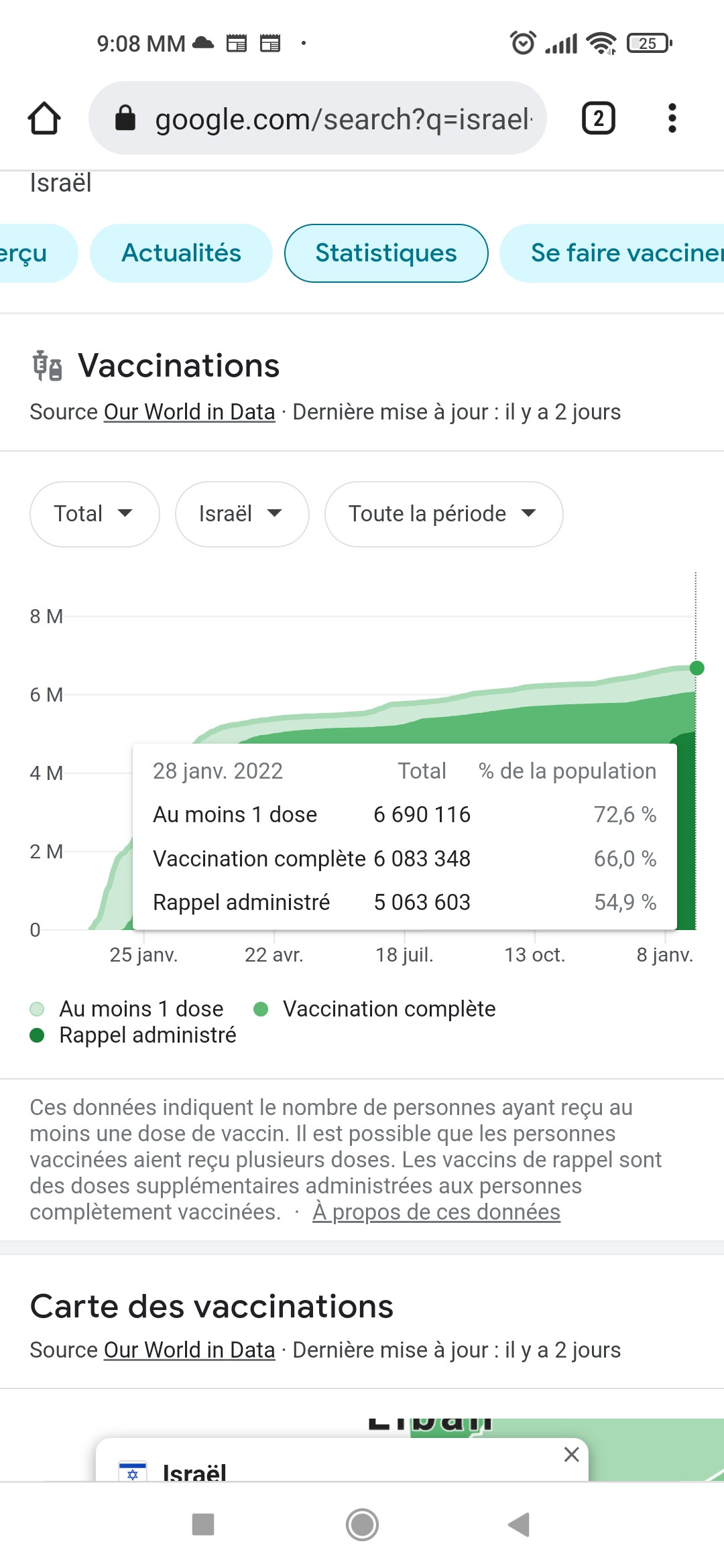This screenshot has height=1568, width=724.
Task: Open the browser three-dot menu
Action: (672, 119)
